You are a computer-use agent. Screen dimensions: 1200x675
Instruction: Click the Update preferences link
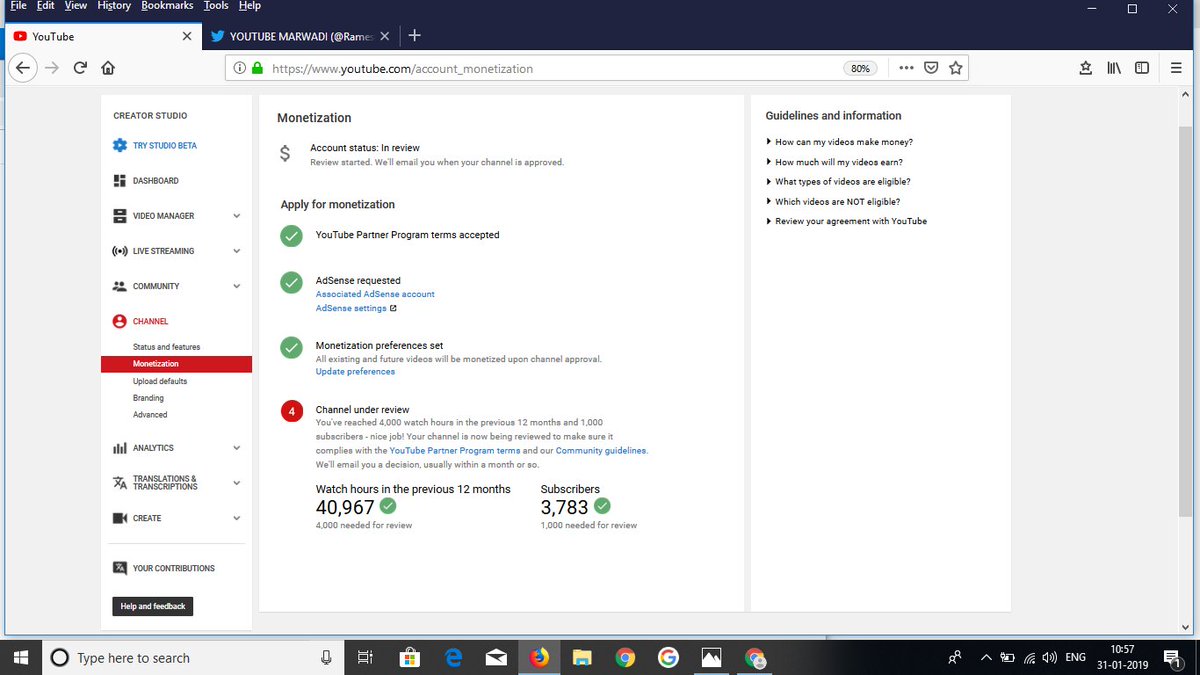(x=355, y=371)
